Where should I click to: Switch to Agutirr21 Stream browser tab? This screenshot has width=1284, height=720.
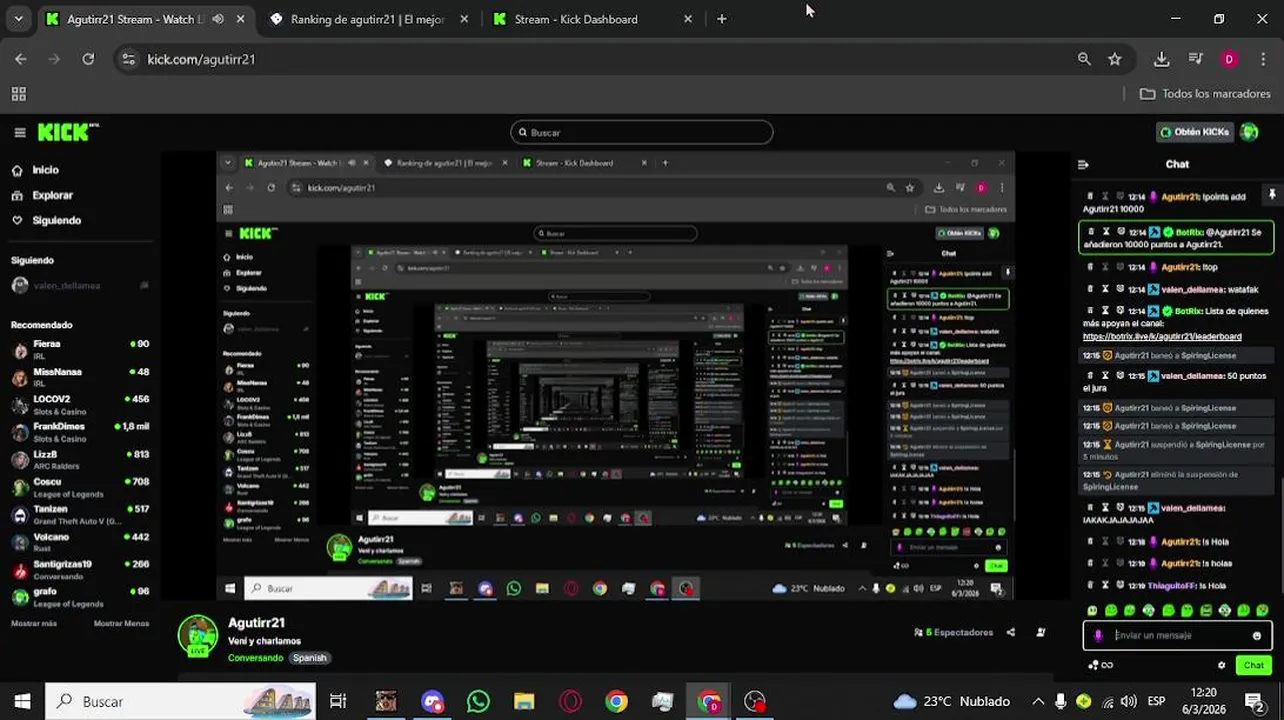click(148, 19)
